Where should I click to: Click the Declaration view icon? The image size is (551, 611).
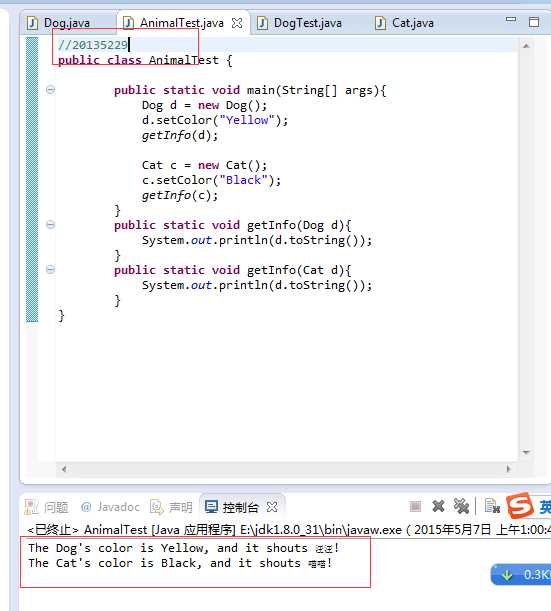157,507
